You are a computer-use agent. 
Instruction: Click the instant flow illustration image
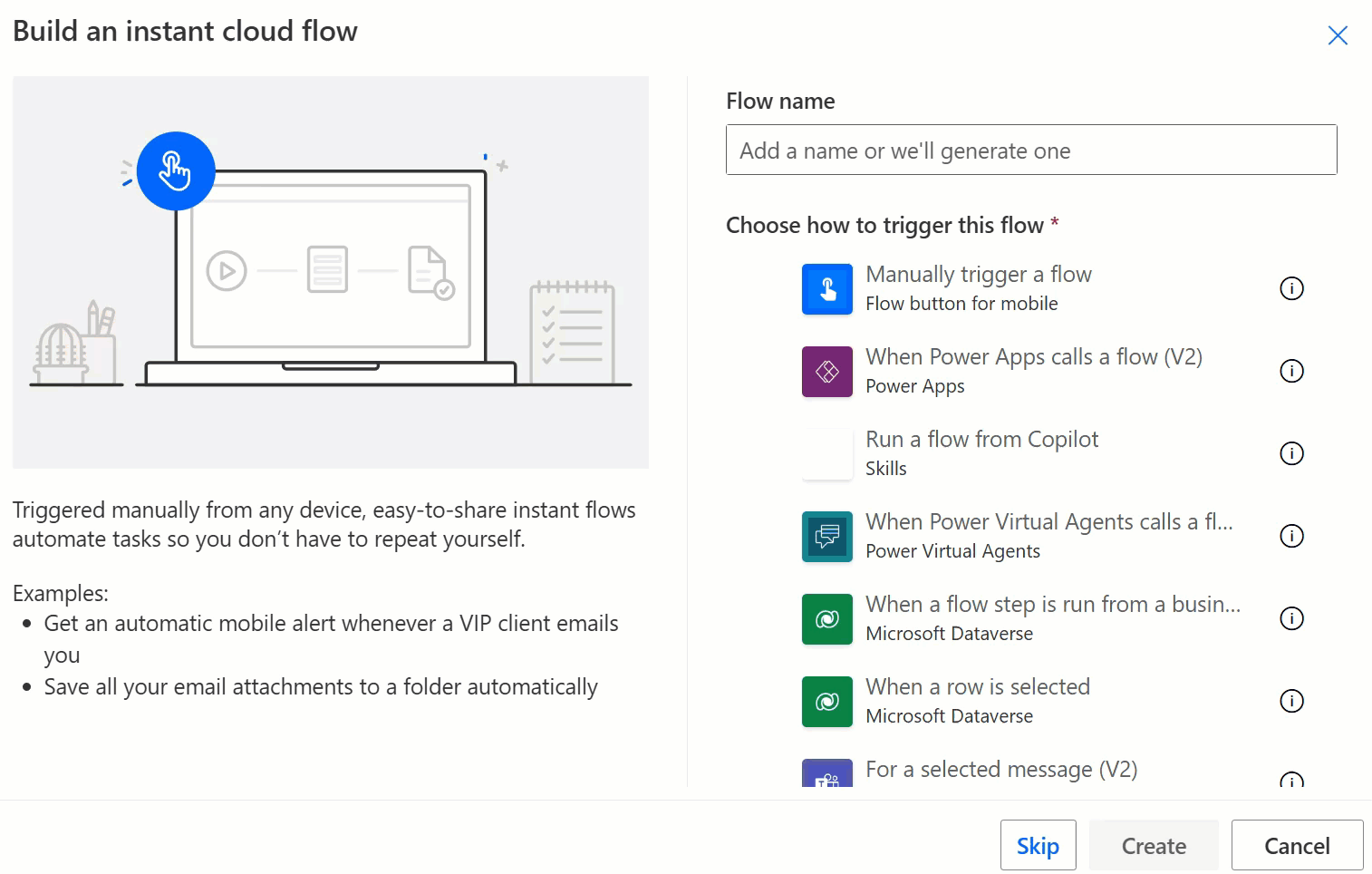tap(331, 272)
